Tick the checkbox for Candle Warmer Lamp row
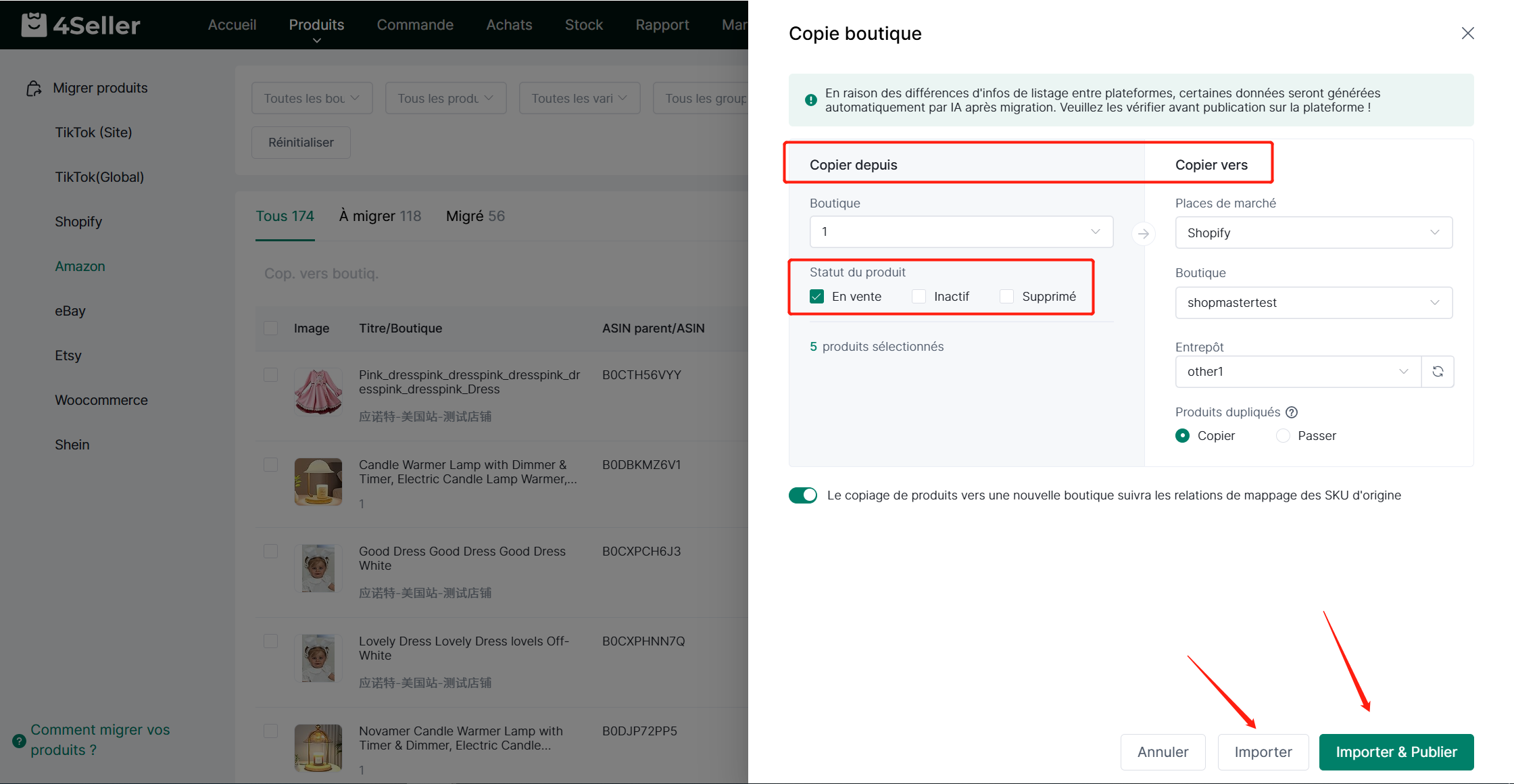This screenshot has height=784, width=1514. pyautogui.click(x=270, y=465)
